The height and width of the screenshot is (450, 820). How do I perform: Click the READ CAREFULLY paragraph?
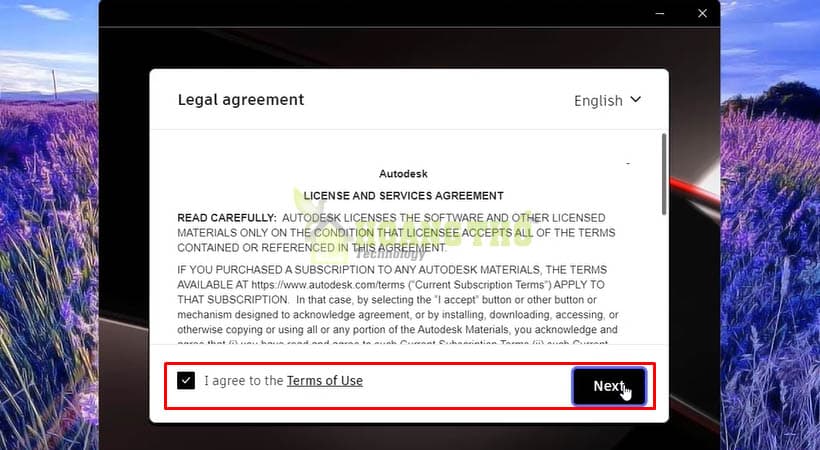(396, 232)
